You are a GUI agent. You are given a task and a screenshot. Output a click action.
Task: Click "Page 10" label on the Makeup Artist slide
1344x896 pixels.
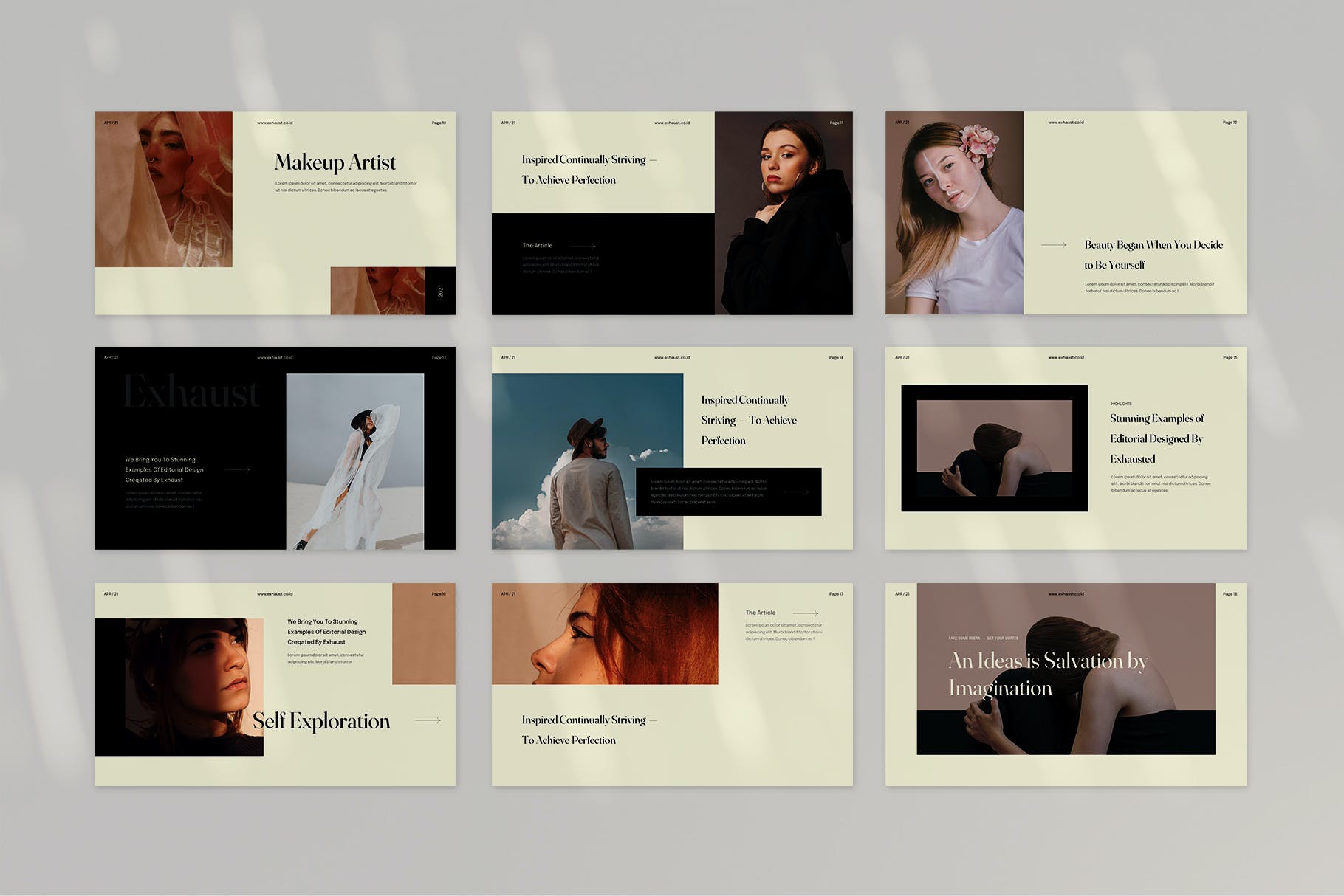pos(439,123)
